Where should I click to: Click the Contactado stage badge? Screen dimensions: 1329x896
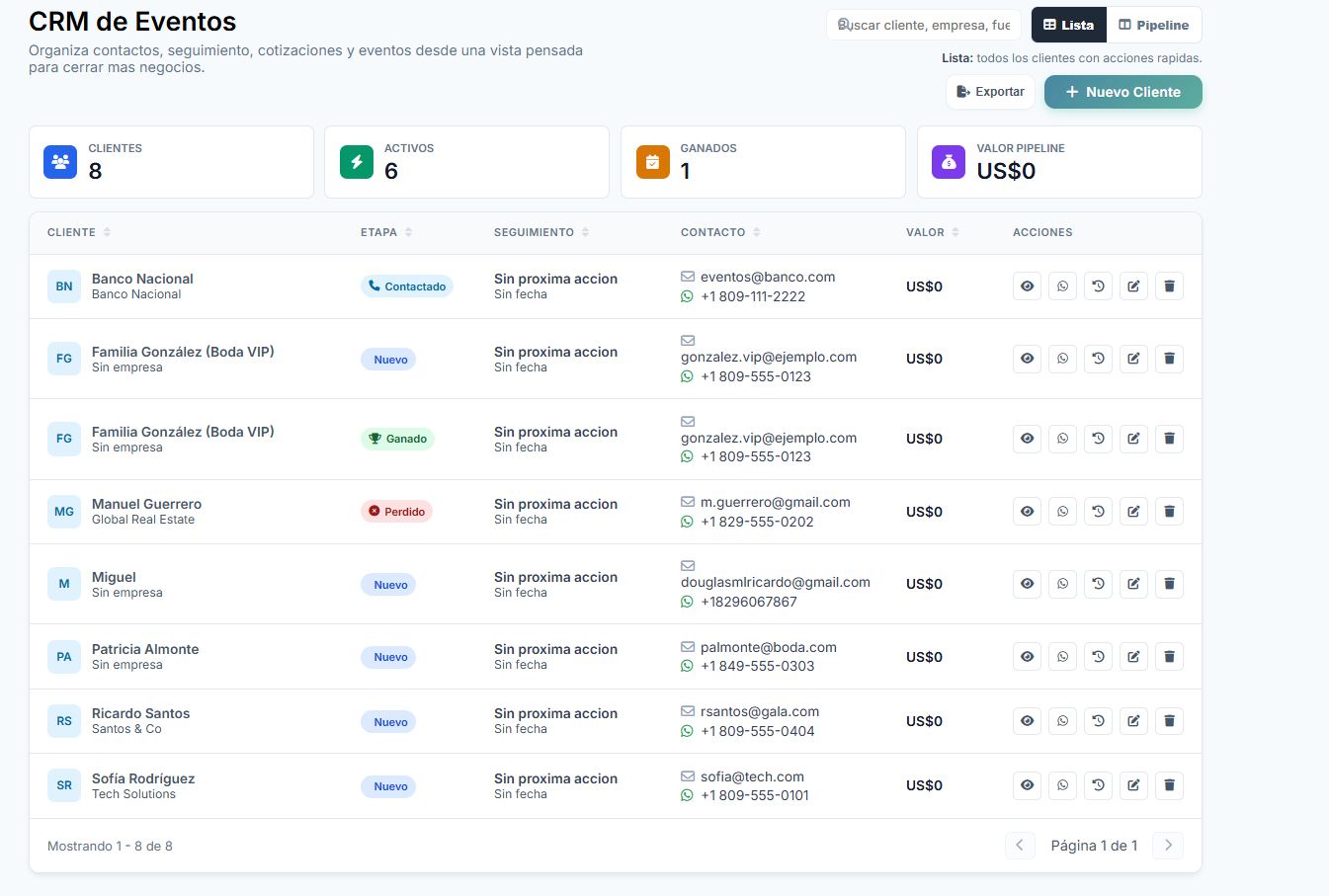point(407,286)
